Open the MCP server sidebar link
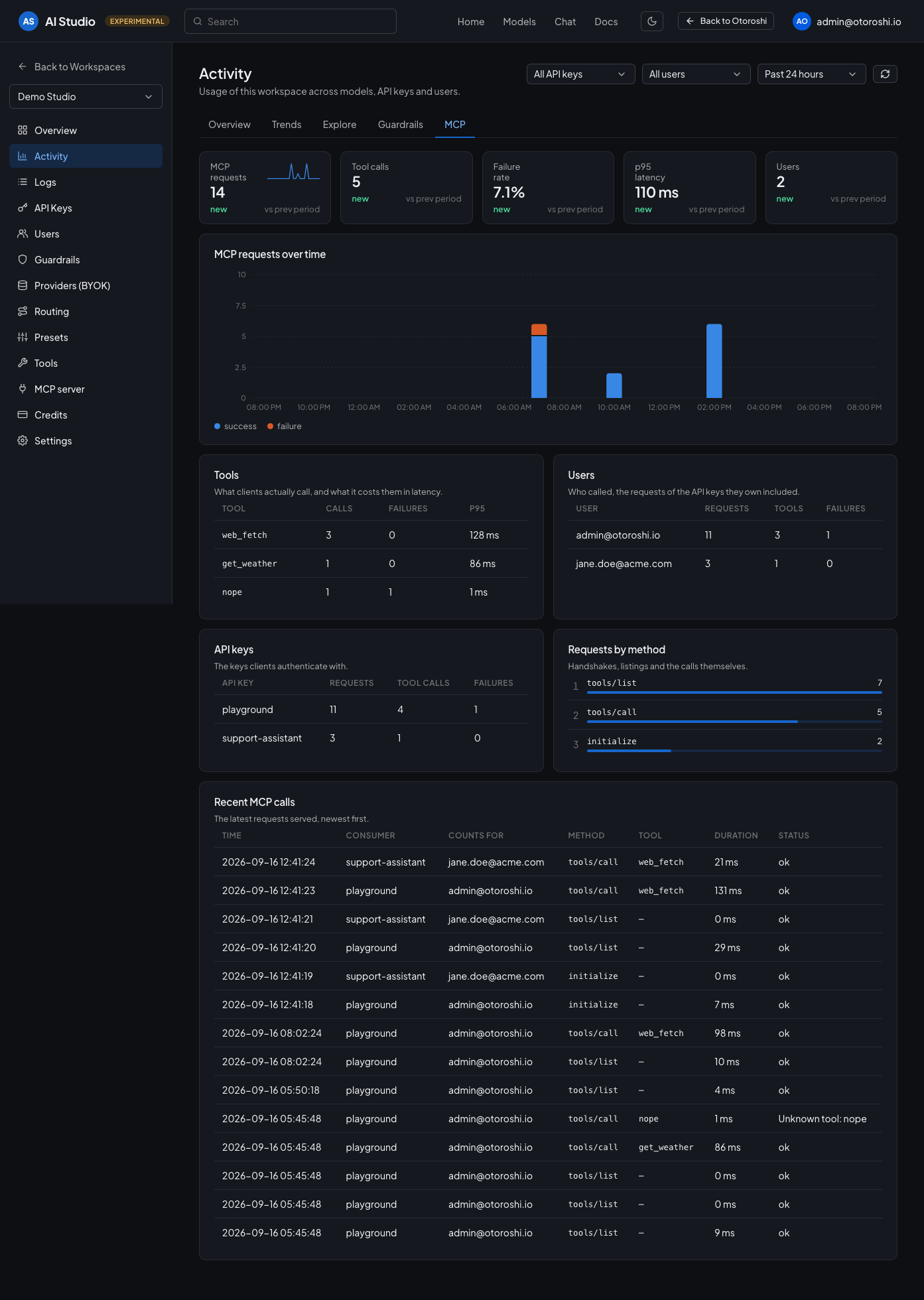Image resolution: width=924 pixels, height=1300 pixels. (x=86, y=389)
